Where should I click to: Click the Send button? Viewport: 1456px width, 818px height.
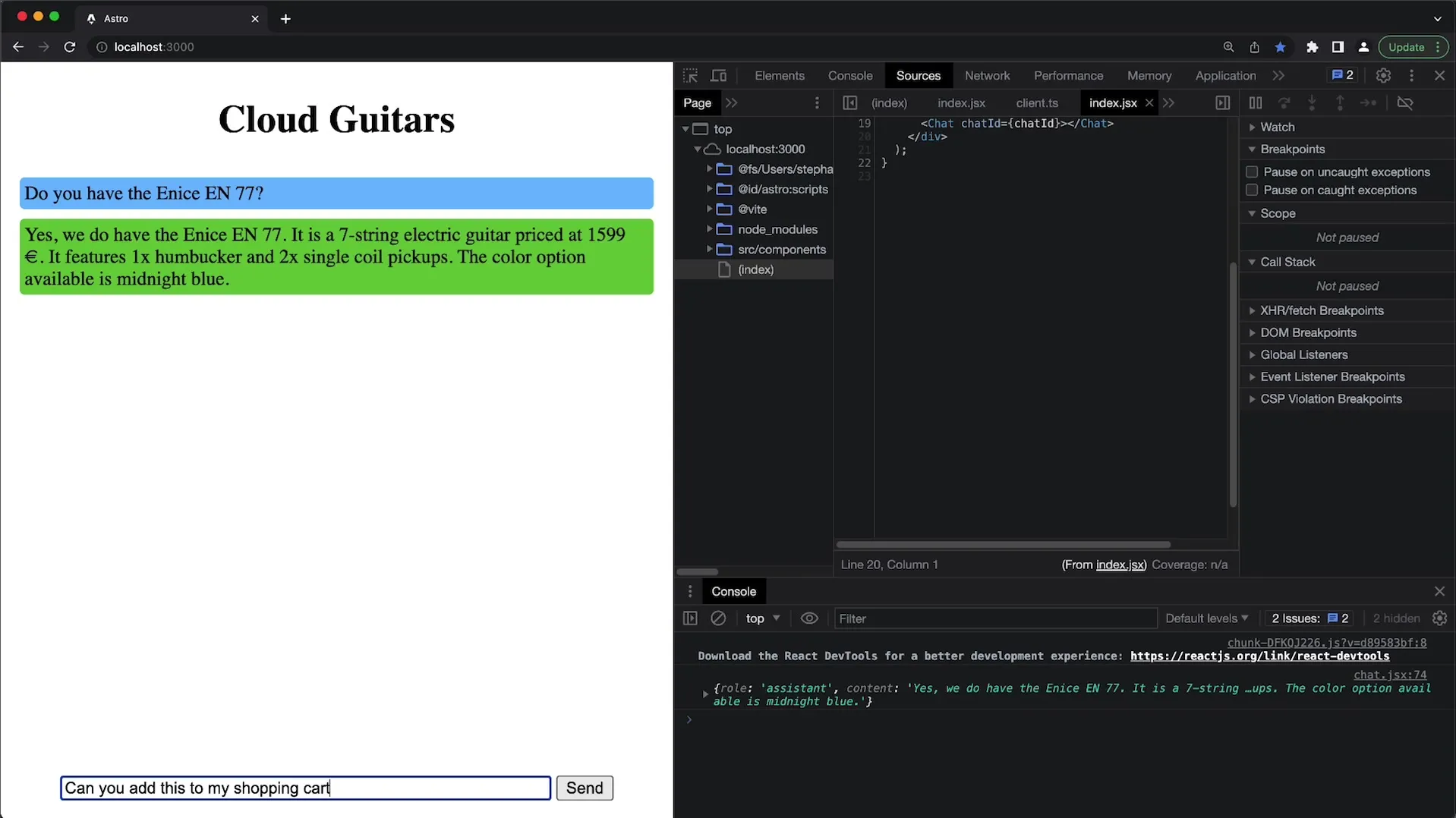[x=585, y=788]
